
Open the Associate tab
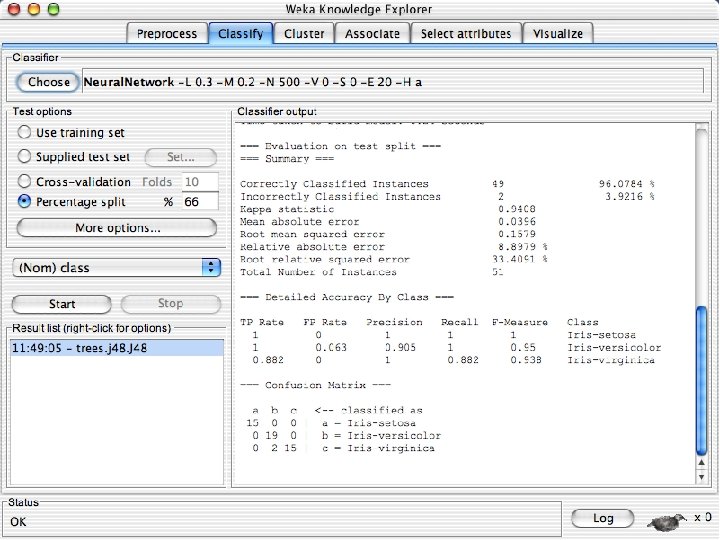(x=372, y=34)
